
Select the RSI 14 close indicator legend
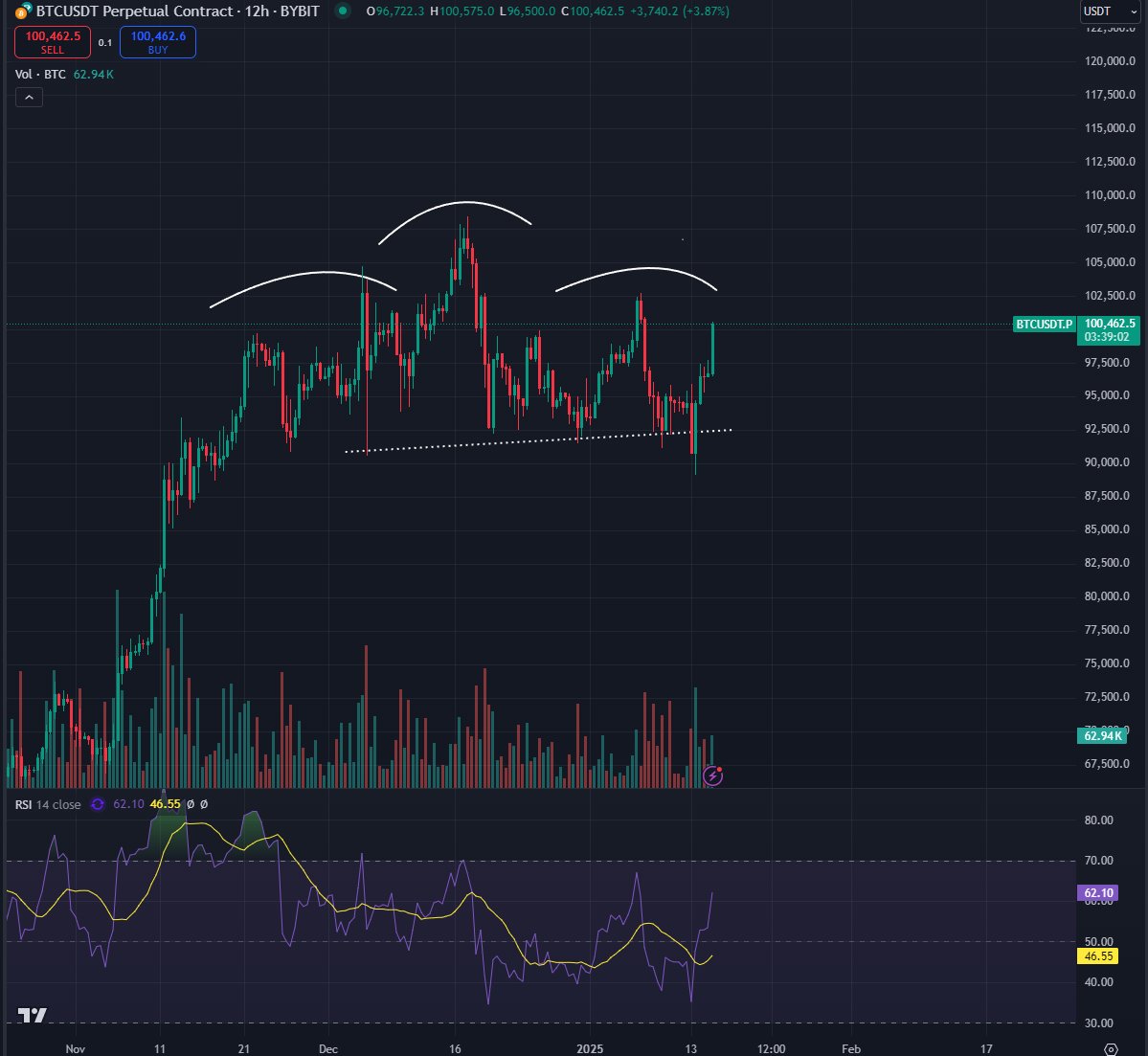(48, 804)
